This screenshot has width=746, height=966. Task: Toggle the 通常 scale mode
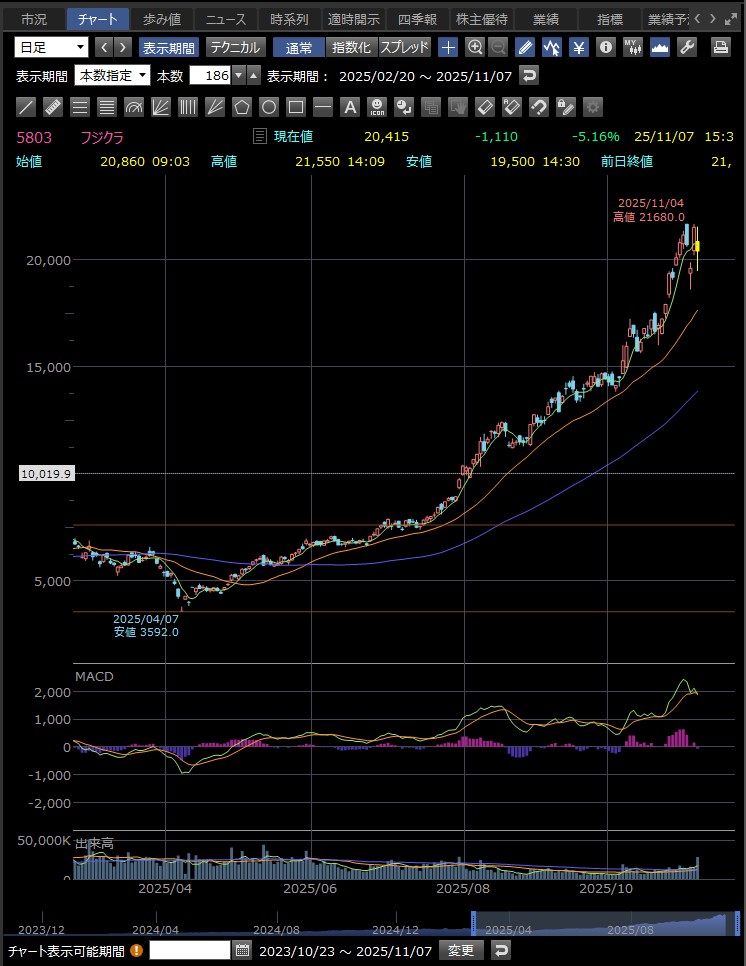pos(298,47)
